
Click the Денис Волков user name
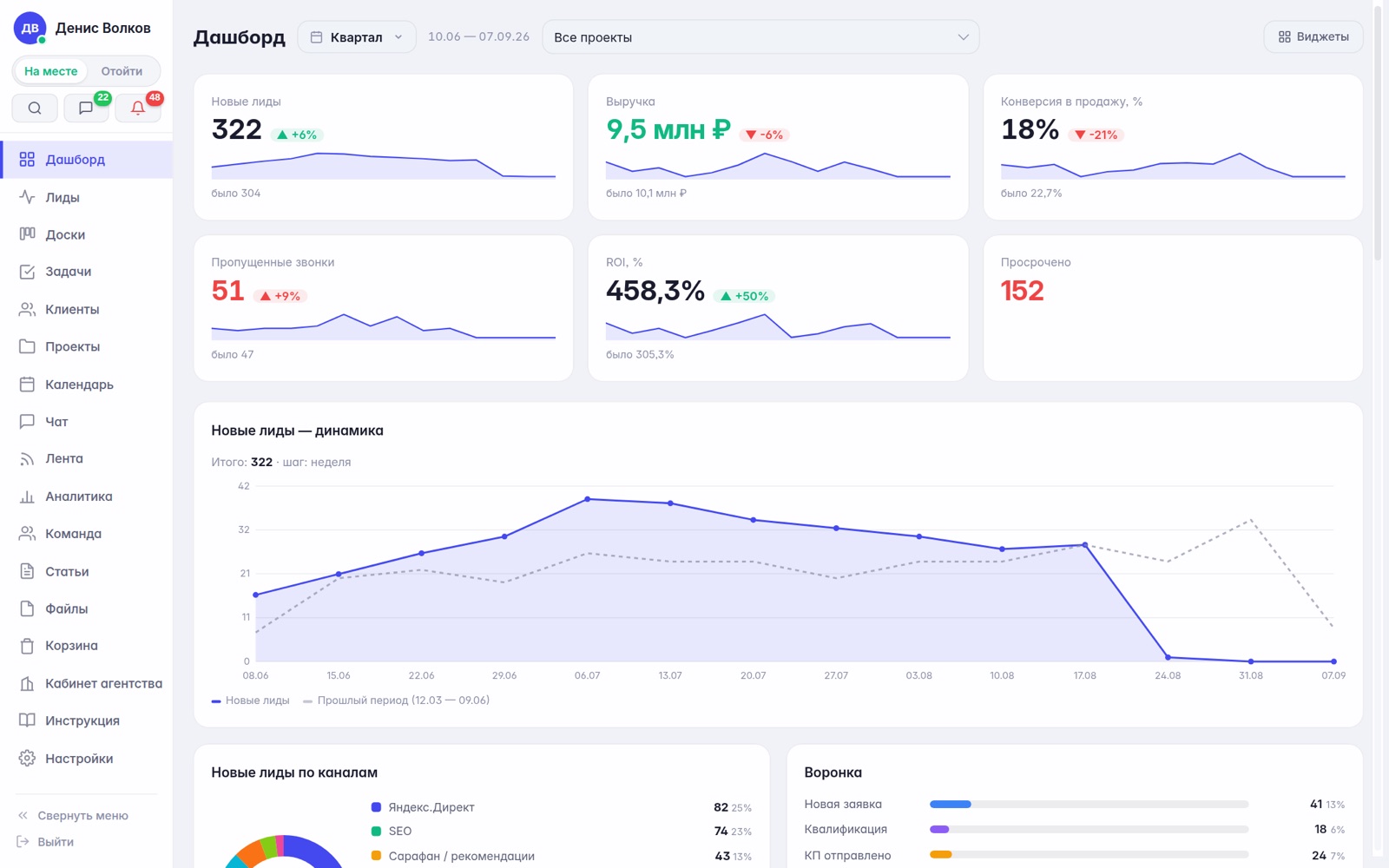[x=103, y=28]
